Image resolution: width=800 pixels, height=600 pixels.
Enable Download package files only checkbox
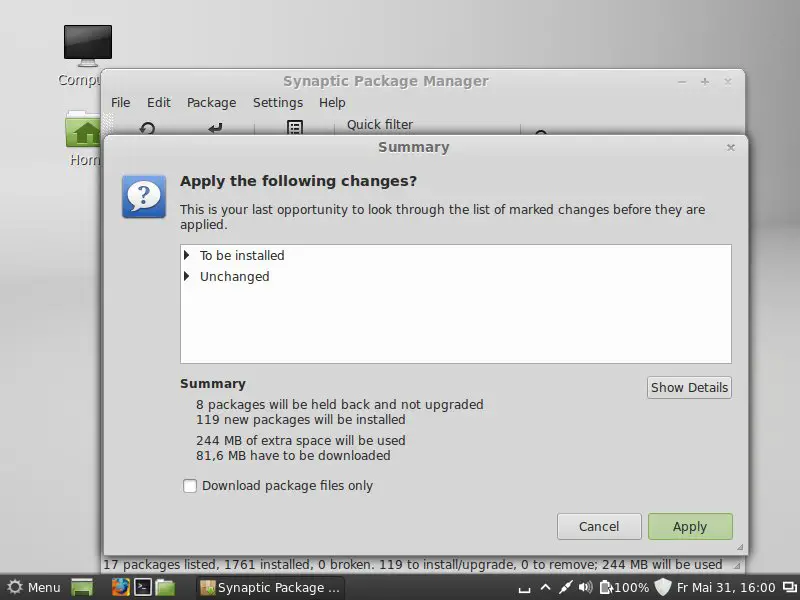point(190,486)
